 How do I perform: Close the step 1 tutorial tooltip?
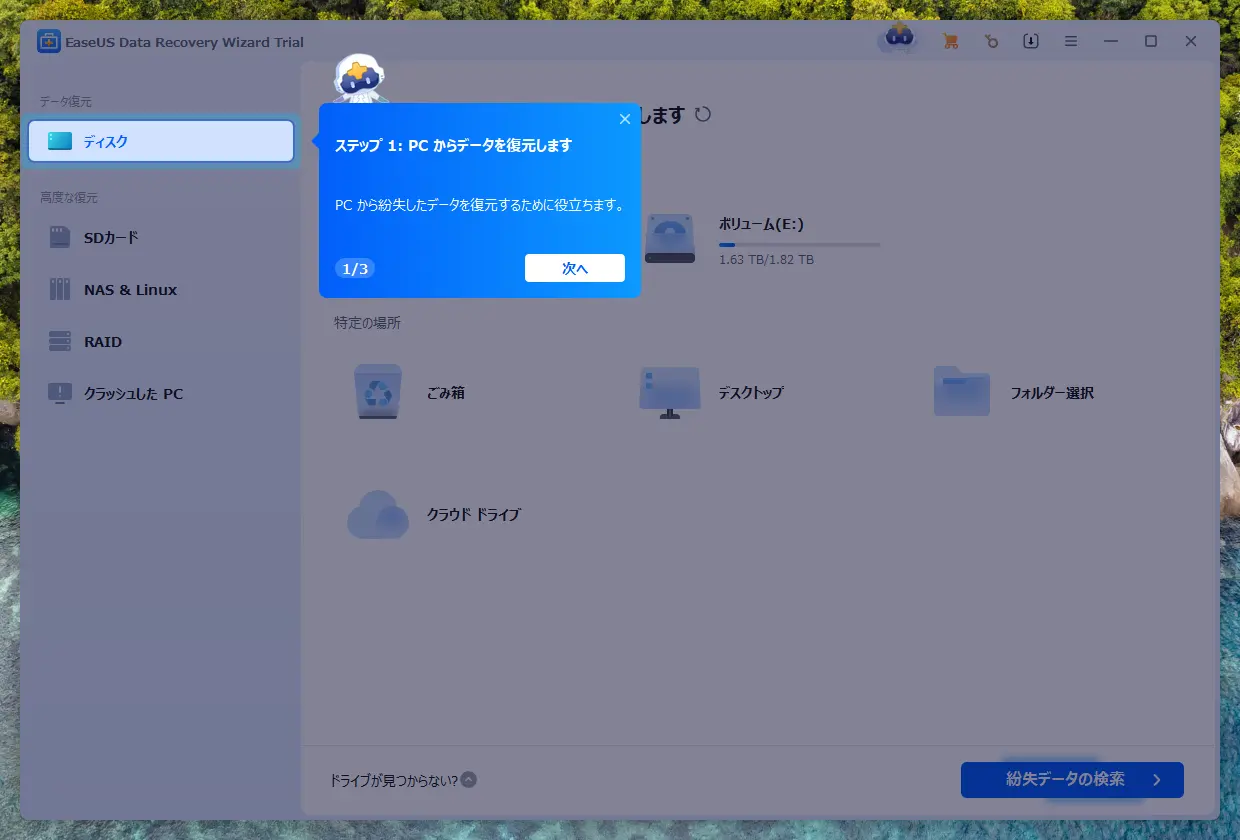click(625, 119)
